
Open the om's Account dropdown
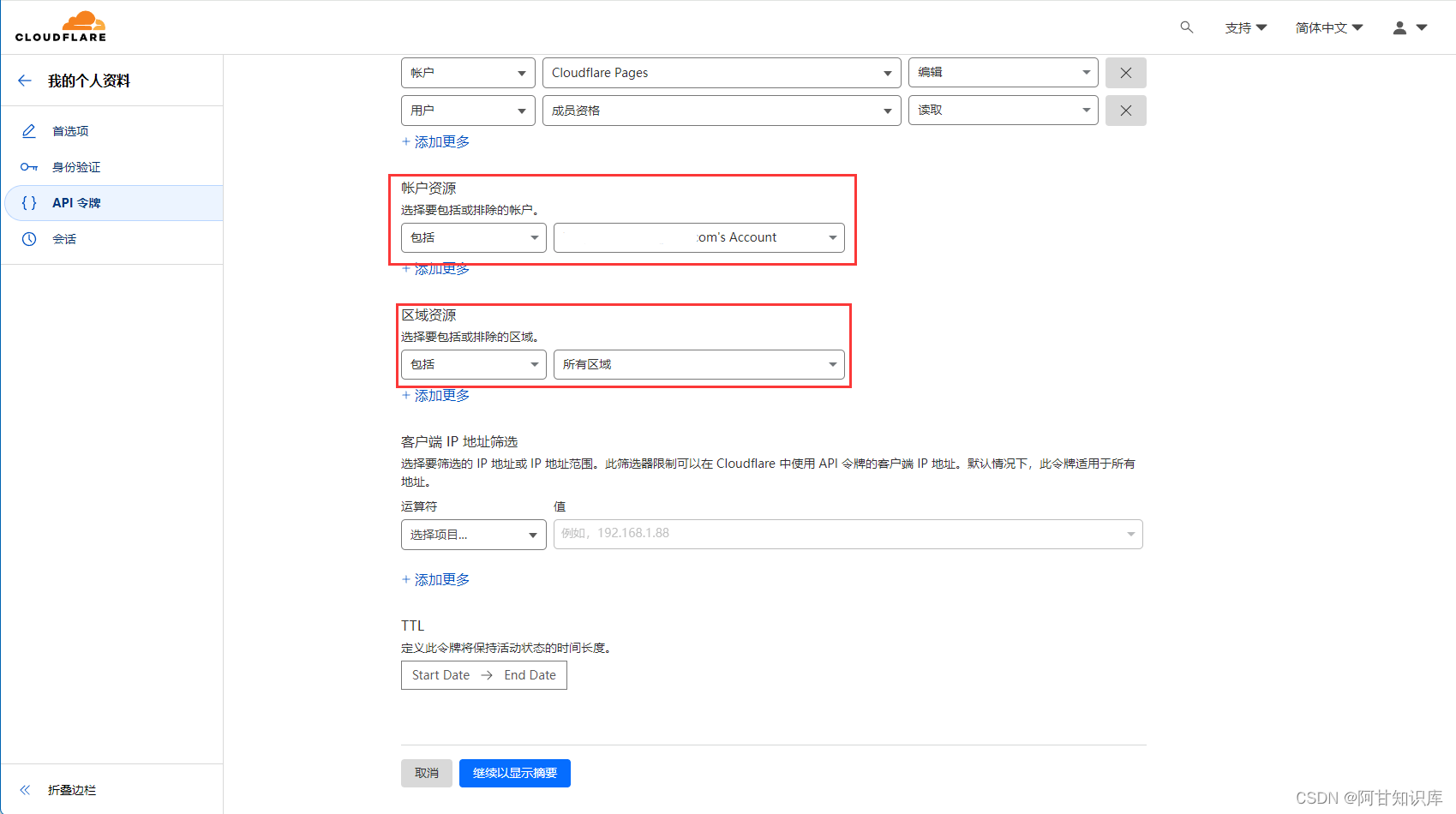[699, 237]
